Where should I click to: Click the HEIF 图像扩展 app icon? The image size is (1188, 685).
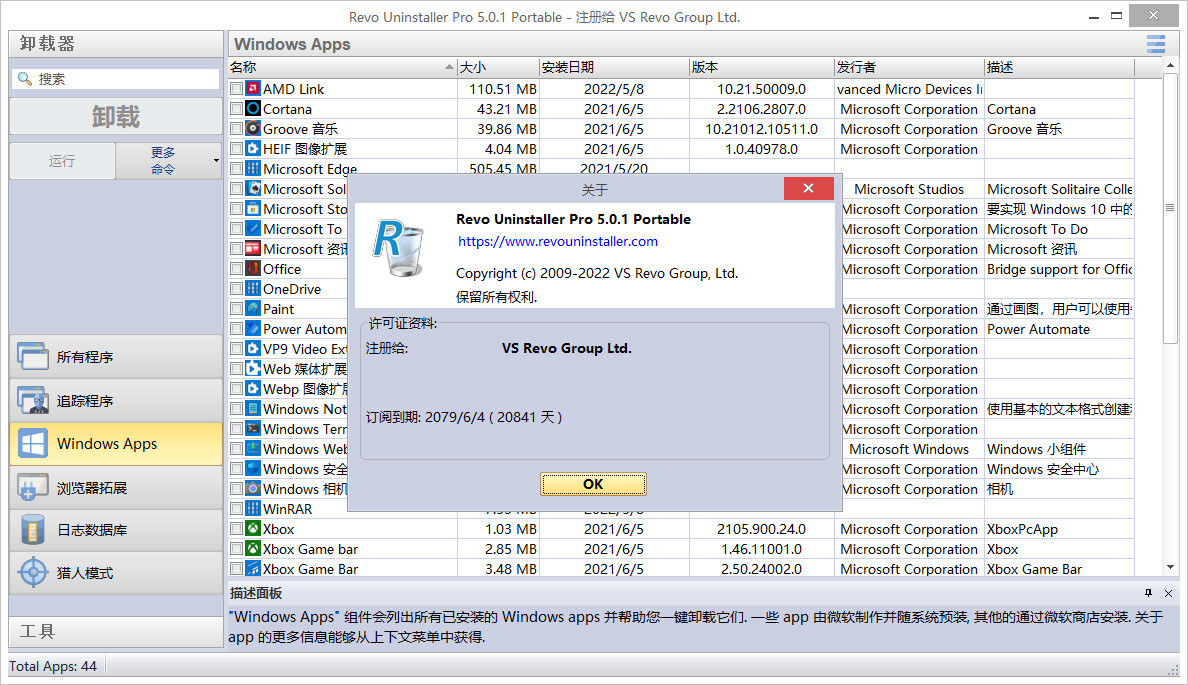[253, 149]
